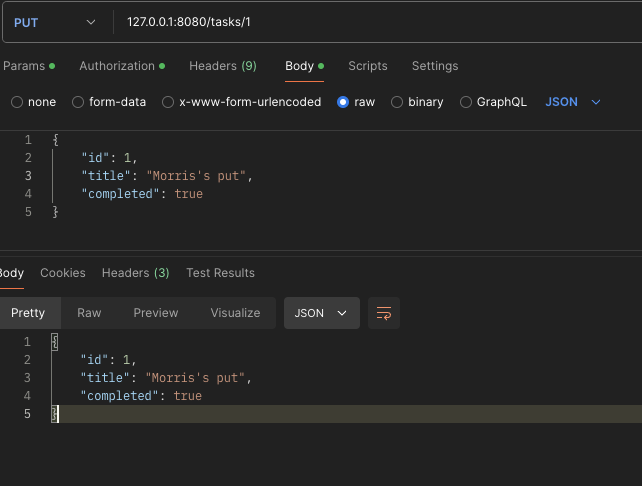Open the response format JSON dropdown

pyautogui.click(x=321, y=313)
